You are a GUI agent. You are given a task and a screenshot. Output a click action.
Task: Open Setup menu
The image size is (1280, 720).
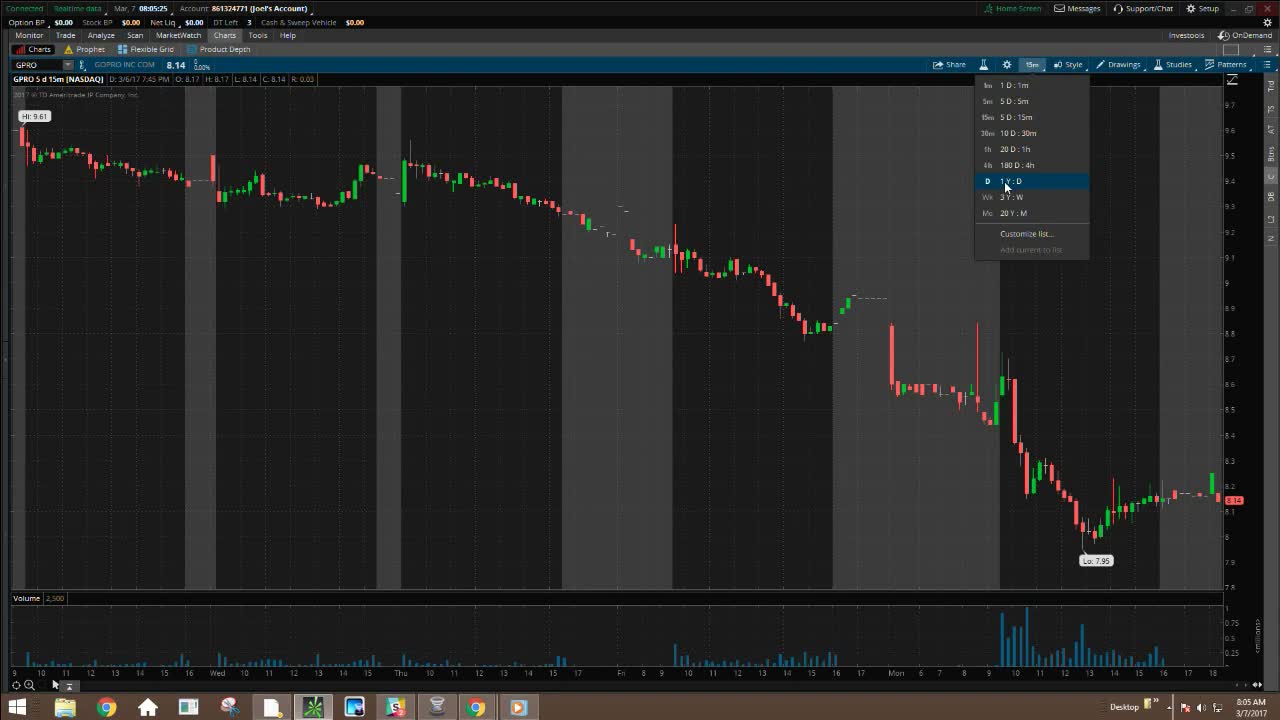1203,8
